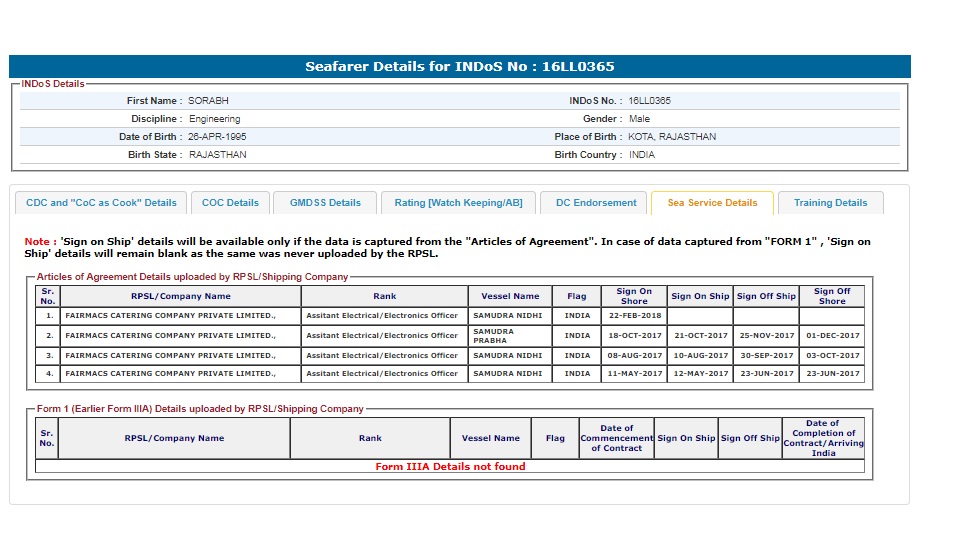Image resolution: width=963 pixels, height=536 pixels.
Task: Click the 25-NOV-2017 sign off ship date
Action: click(x=766, y=336)
